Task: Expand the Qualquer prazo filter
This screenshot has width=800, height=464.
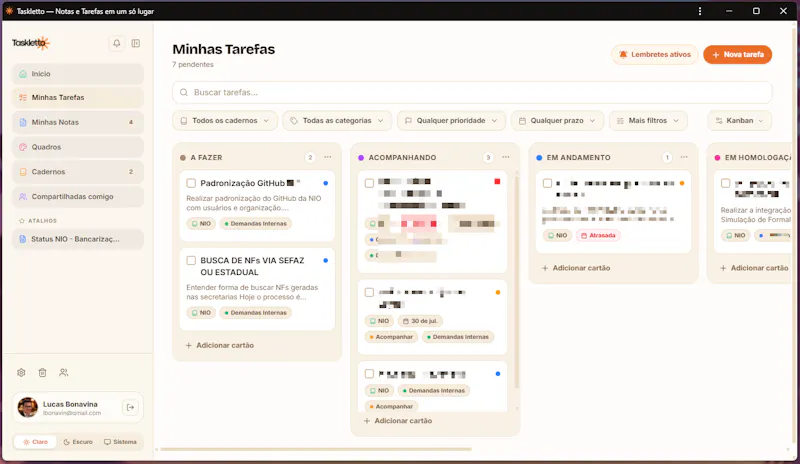Action: pos(557,121)
